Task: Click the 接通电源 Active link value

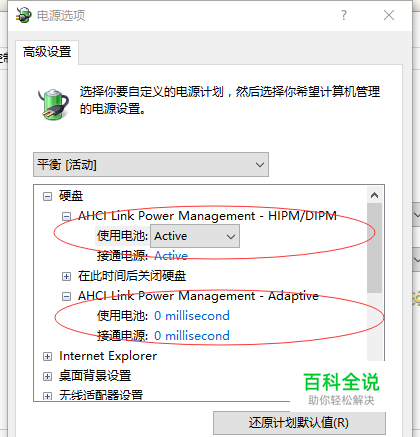Action: click(x=171, y=256)
